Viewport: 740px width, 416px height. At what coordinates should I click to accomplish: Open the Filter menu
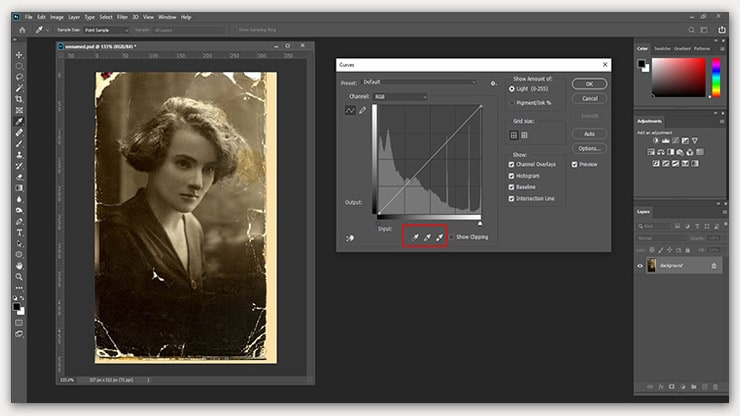click(x=121, y=17)
